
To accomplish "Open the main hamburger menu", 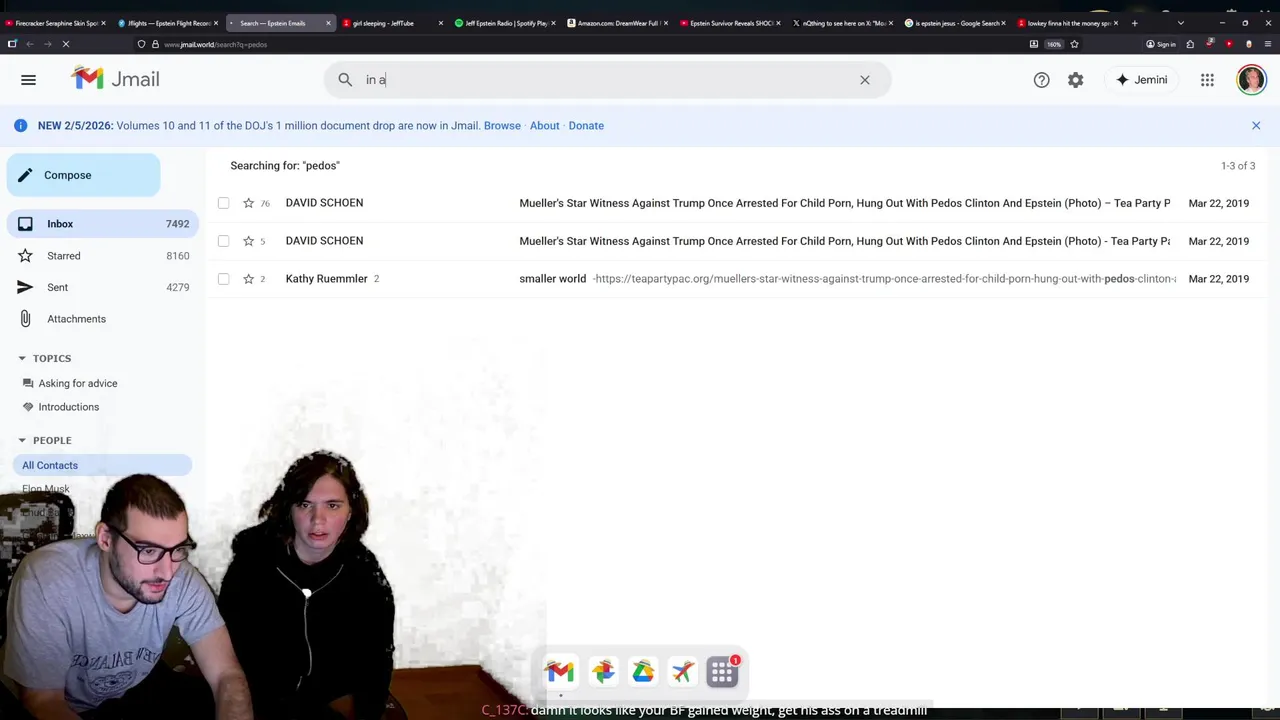I will (x=28, y=80).
